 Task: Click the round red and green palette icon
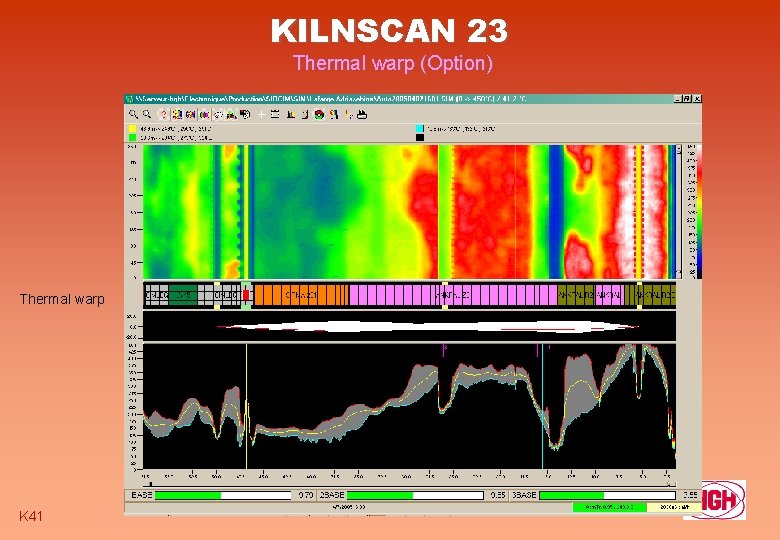(x=319, y=115)
